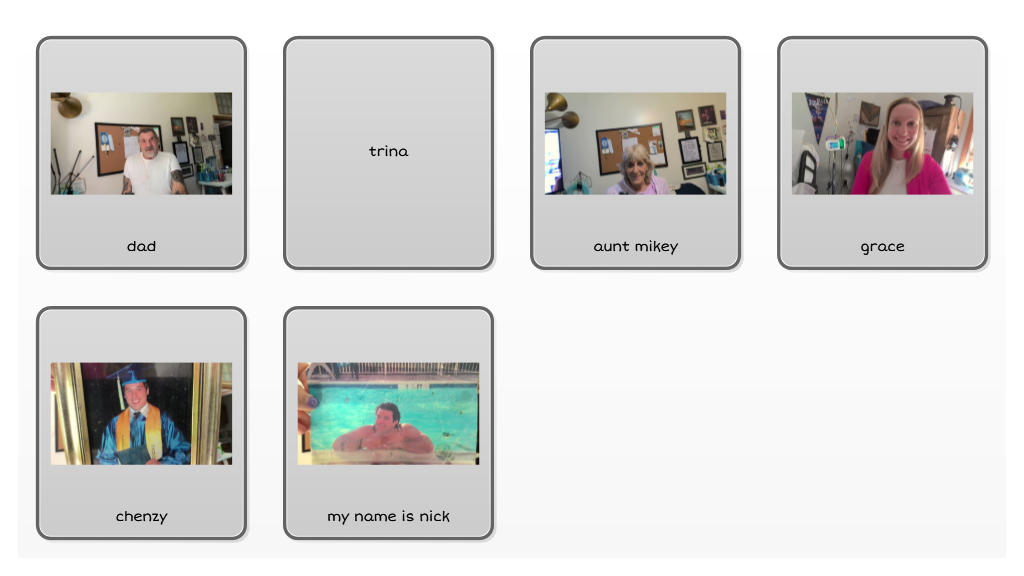Tap the trina button
This screenshot has height=576, width=1024.
pyautogui.click(x=388, y=153)
